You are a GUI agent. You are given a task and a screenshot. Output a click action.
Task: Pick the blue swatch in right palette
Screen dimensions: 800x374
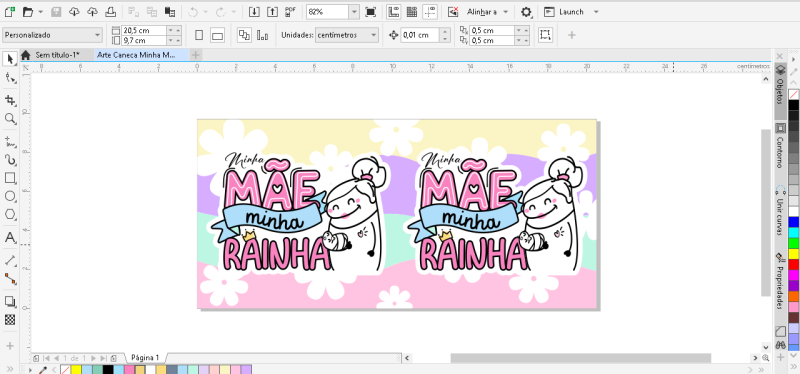click(793, 222)
